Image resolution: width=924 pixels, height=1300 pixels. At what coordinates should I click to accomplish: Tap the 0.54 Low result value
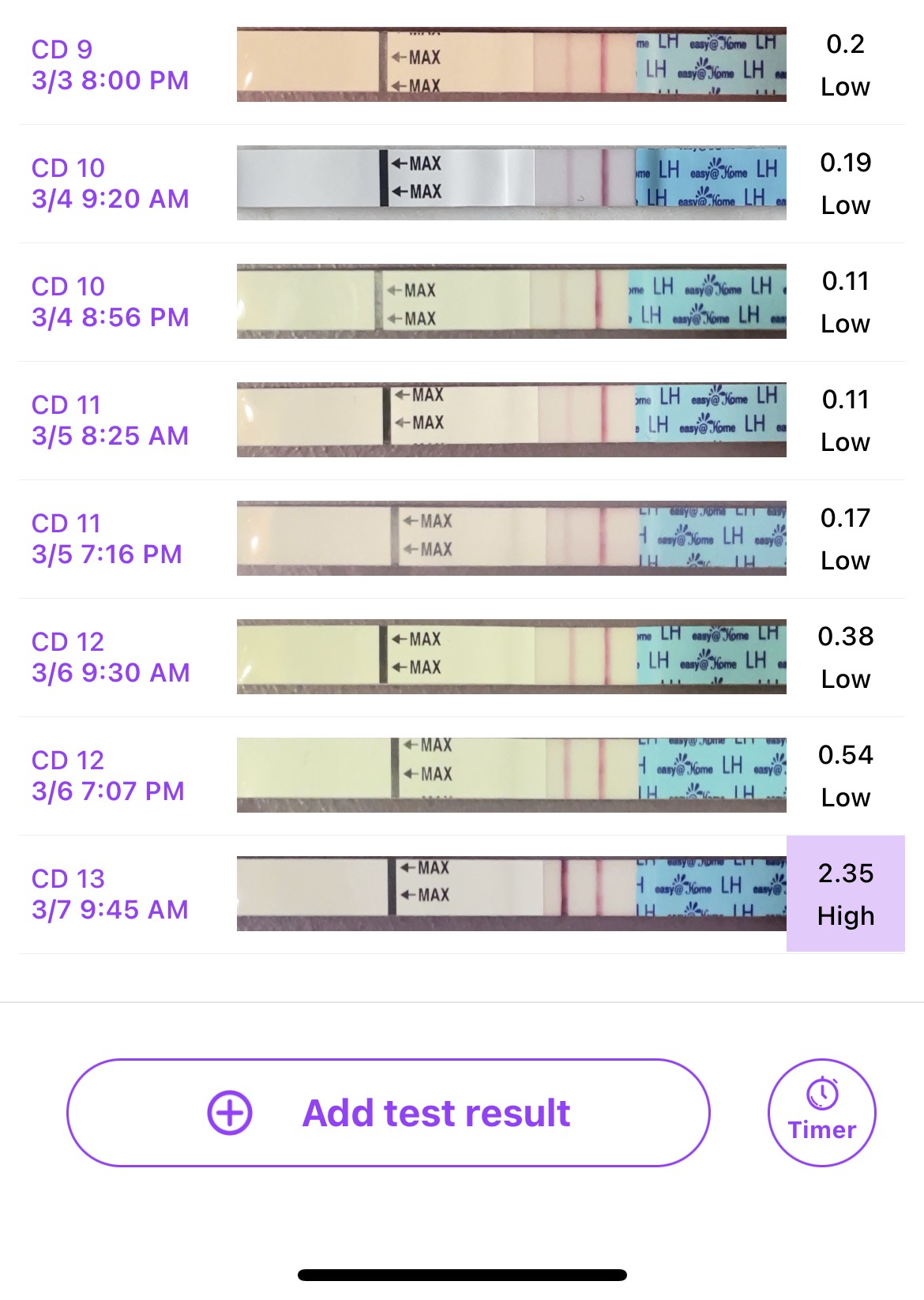(x=846, y=776)
